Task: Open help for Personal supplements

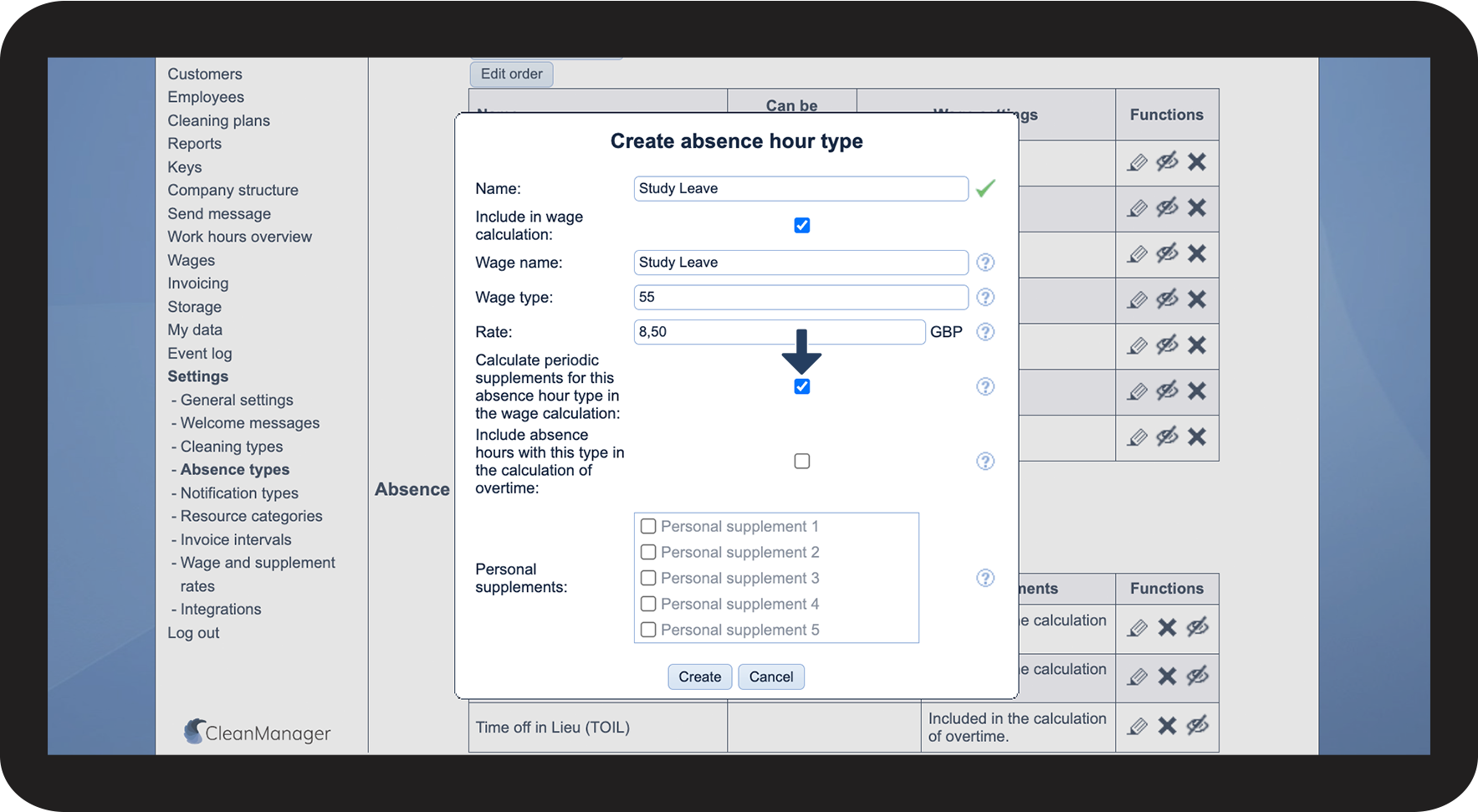Action: pyautogui.click(x=985, y=578)
